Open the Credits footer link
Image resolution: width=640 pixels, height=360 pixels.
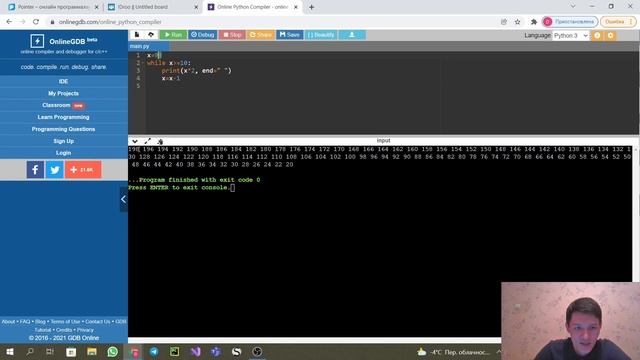click(x=64, y=330)
